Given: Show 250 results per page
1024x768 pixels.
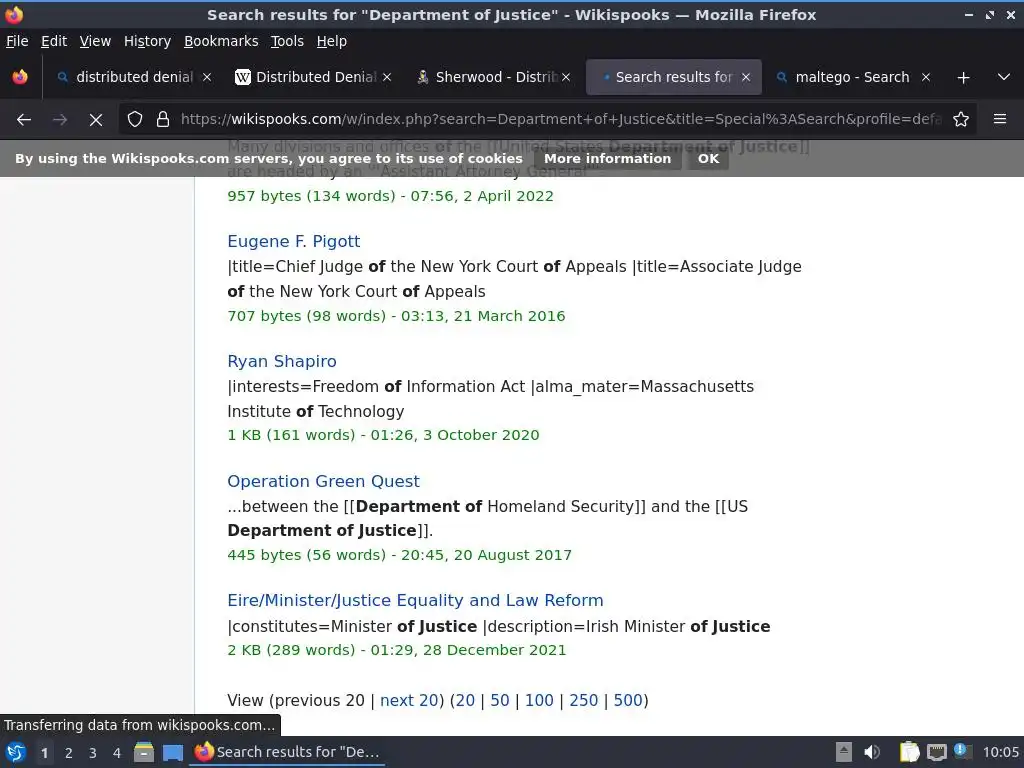Looking at the screenshot, I should click(x=583, y=700).
